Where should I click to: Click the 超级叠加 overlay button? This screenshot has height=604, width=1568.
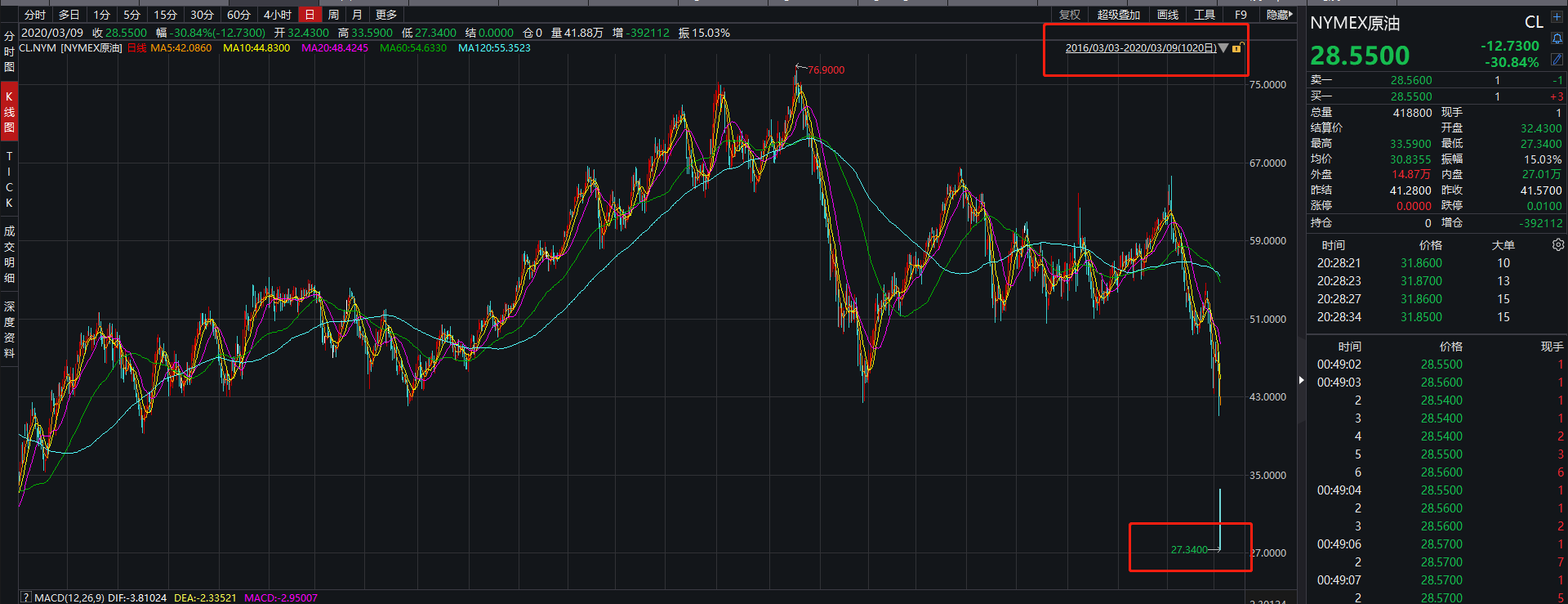tap(1118, 15)
